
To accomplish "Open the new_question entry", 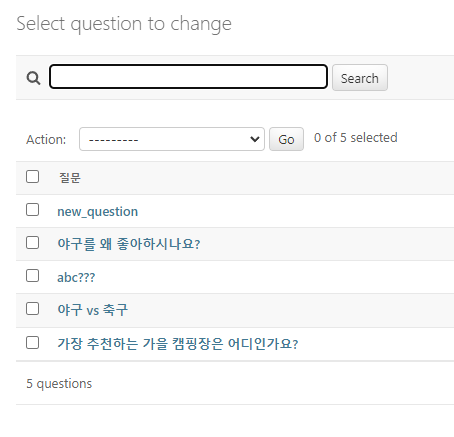I will pyautogui.click(x=98, y=212).
